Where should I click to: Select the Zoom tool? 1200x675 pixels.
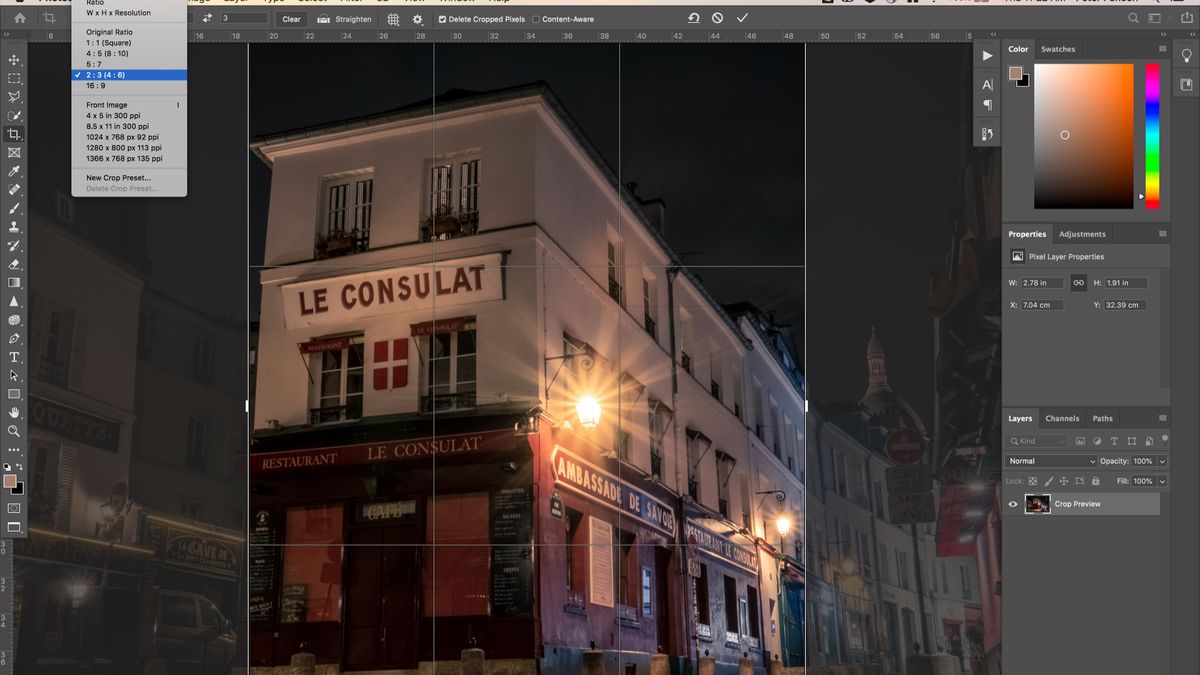click(x=14, y=432)
